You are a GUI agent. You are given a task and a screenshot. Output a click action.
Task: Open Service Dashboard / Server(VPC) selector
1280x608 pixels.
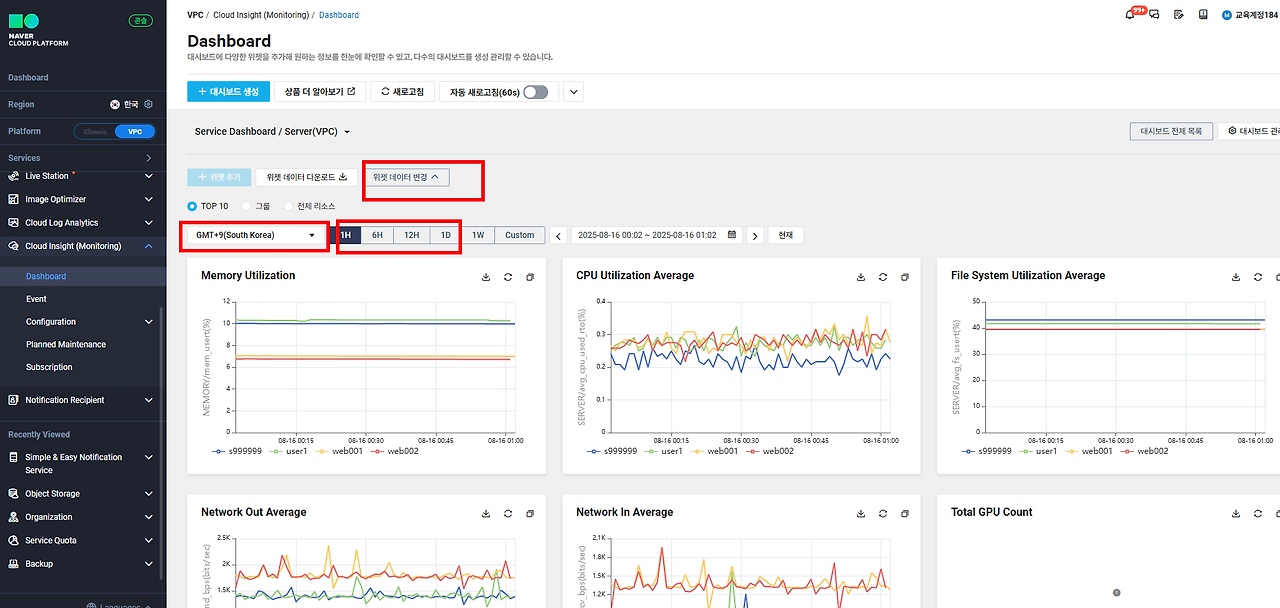(273, 132)
